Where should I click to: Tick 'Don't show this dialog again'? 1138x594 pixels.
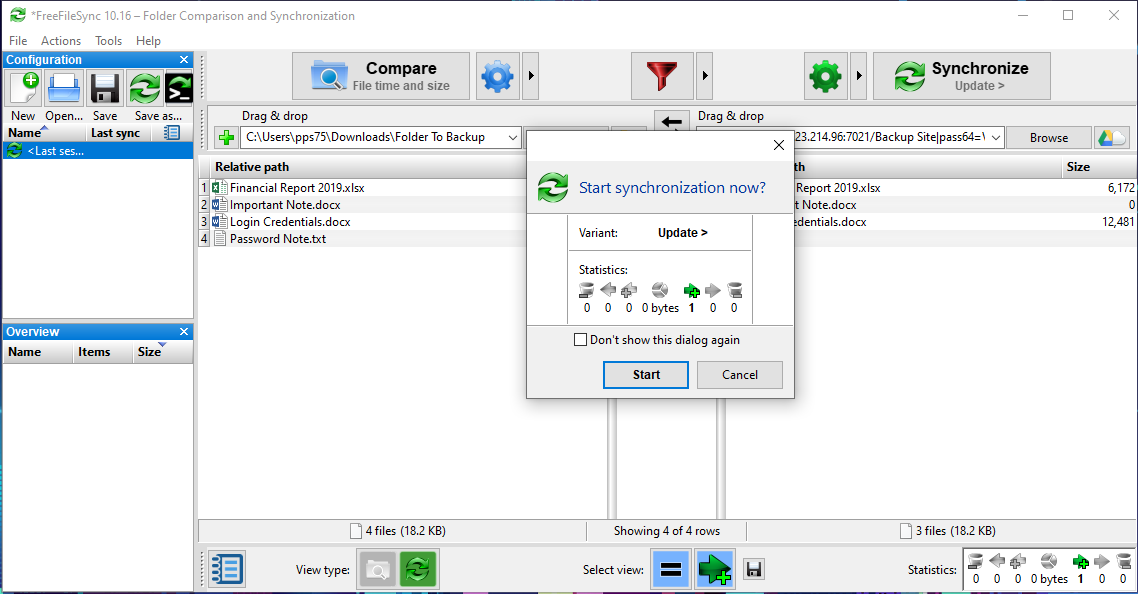[x=580, y=339]
